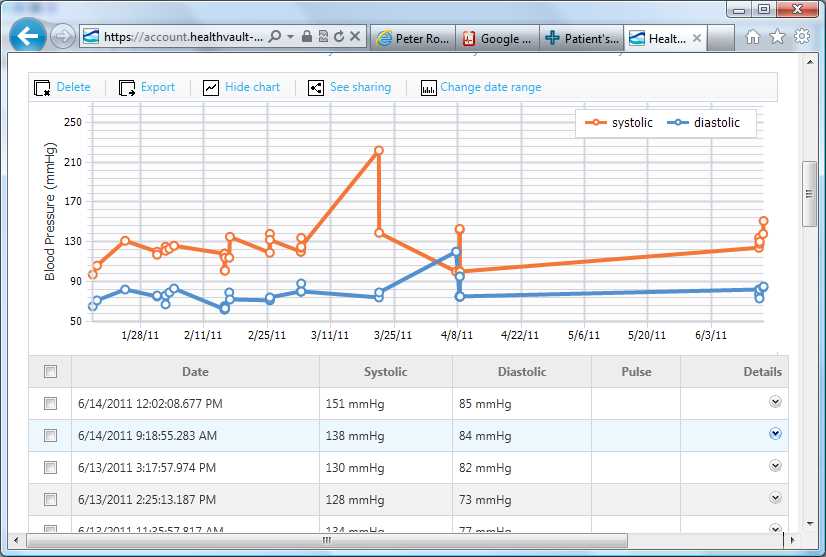Select the 85 mmHg diastolic cell
The image size is (826, 557).
[522, 404]
